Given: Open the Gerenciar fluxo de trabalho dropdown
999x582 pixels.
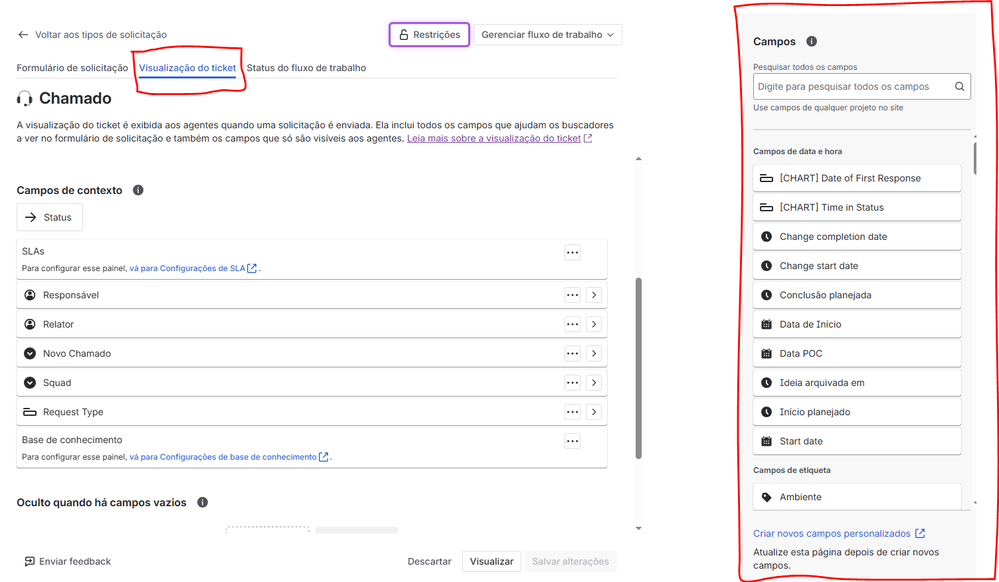Looking at the screenshot, I should pos(547,34).
